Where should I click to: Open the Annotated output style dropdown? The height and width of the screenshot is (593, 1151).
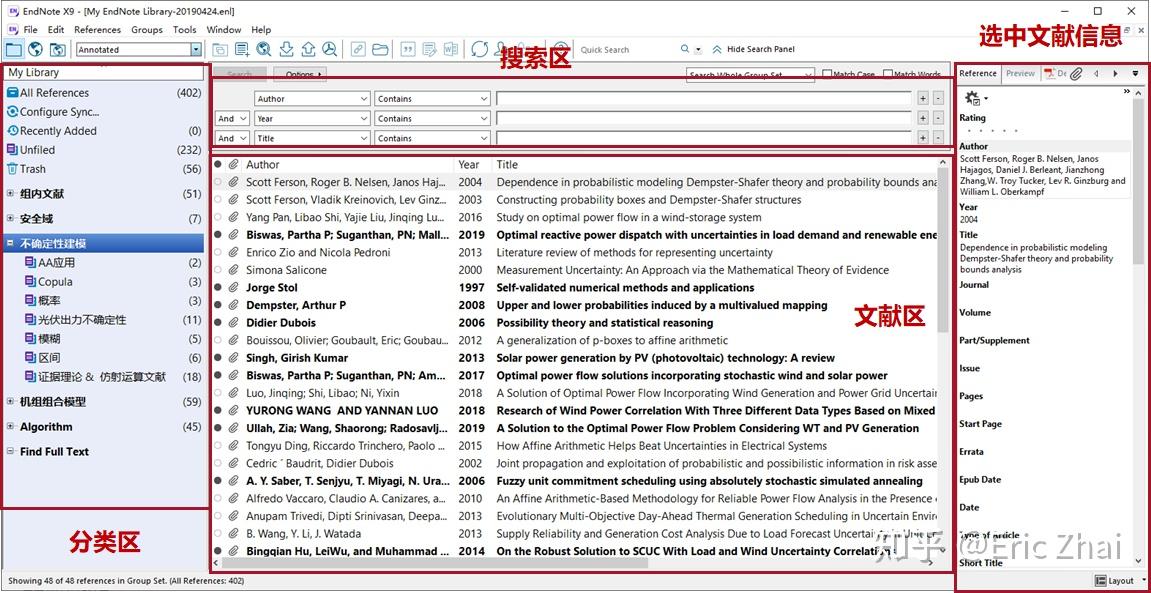pyautogui.click(x=196, y=50)
